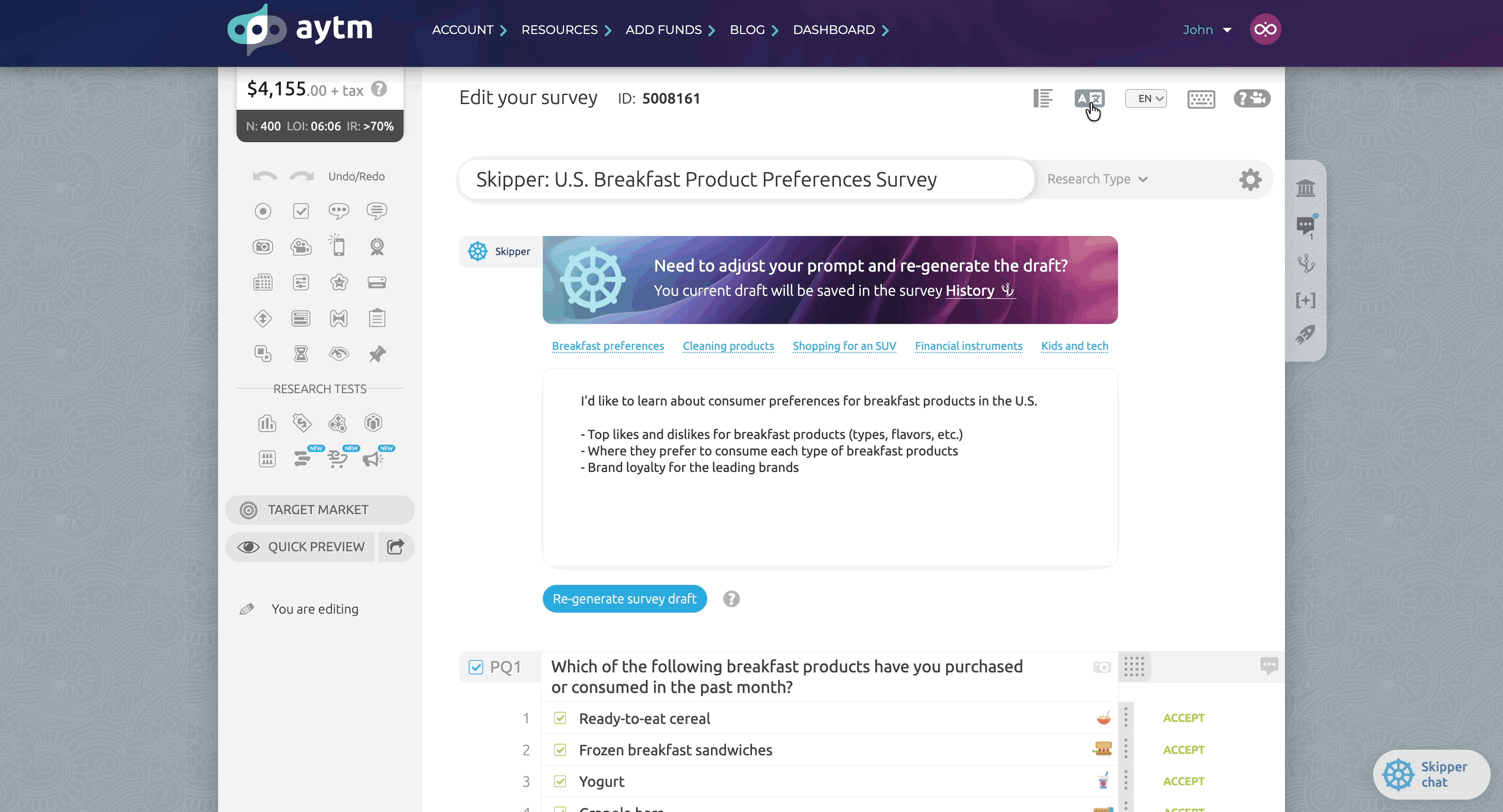Click the share icon beside Quick Preview

[395, 547]
